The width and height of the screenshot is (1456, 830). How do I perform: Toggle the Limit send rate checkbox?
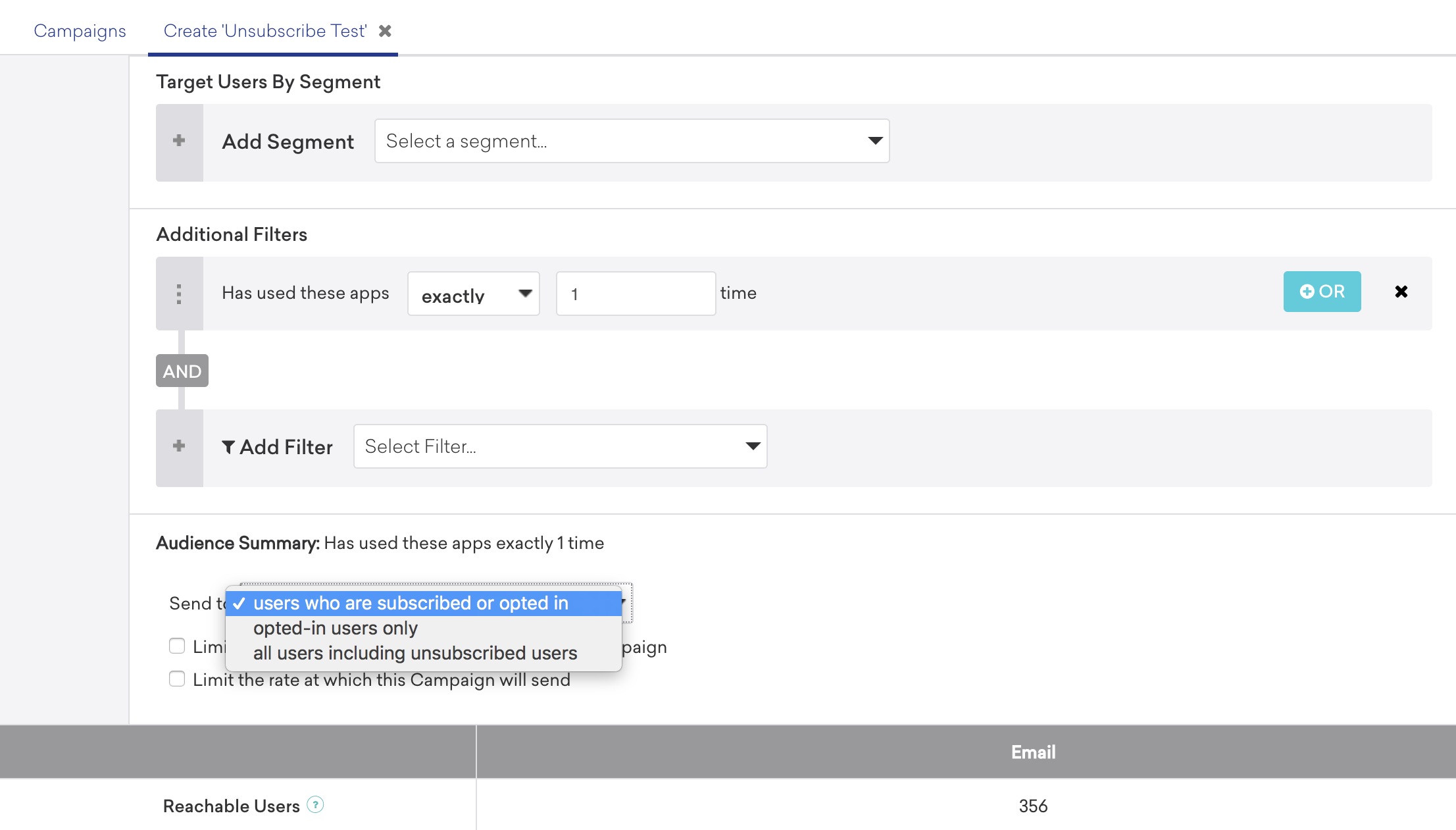coord(177,679)
